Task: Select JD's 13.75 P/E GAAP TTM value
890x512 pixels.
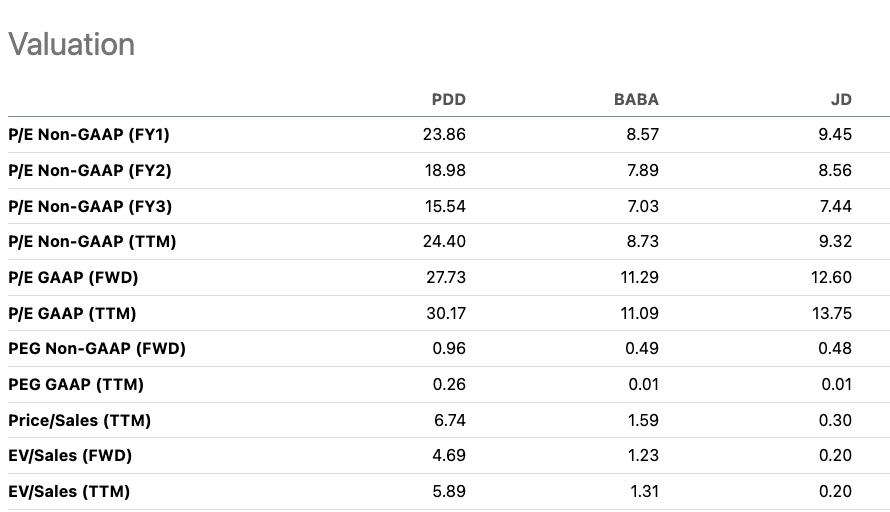Action: [832, 313]
